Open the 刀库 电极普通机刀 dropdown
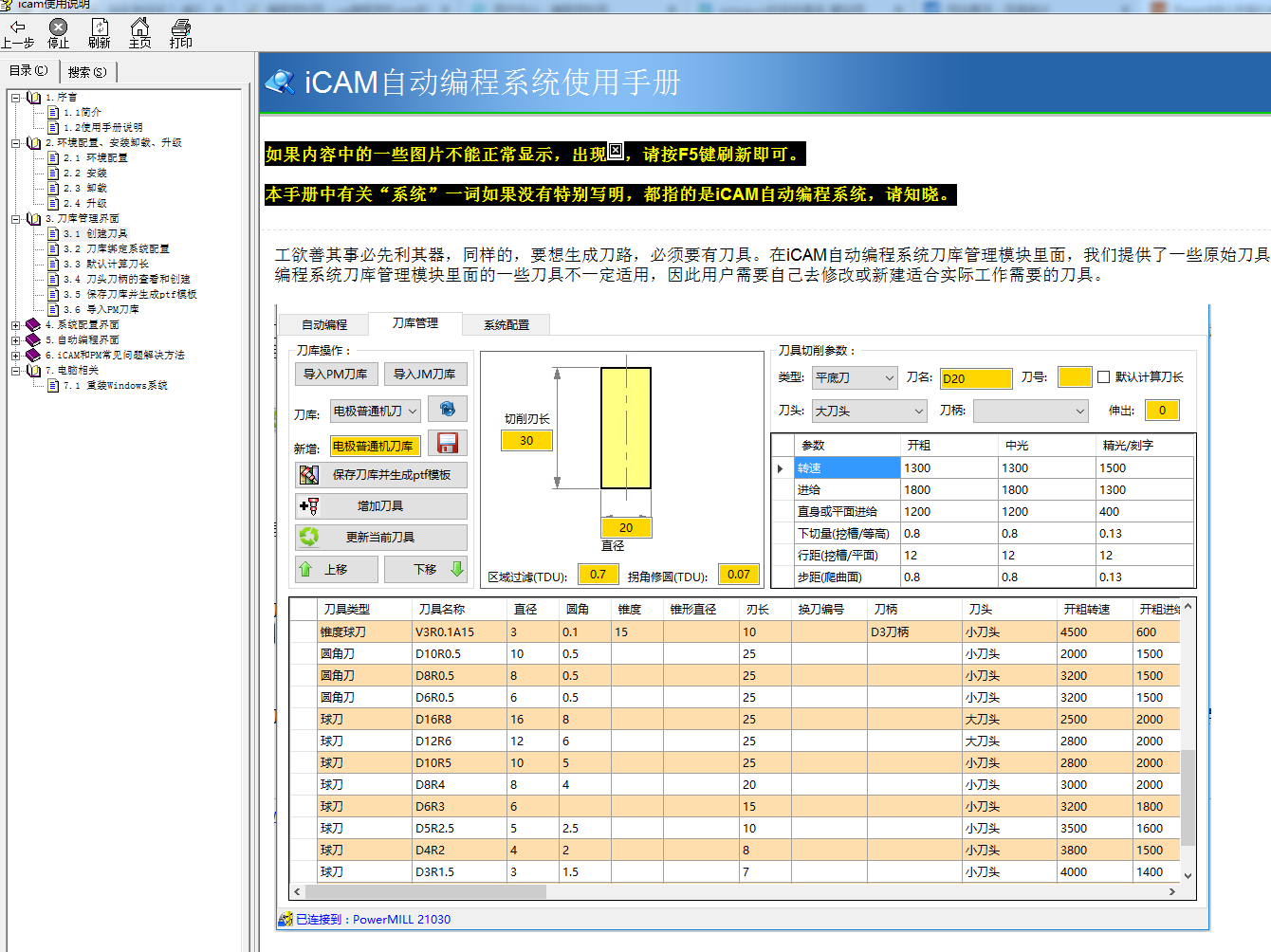Image resolution: width=1271 pixels, height=952 pixels. 376,411
